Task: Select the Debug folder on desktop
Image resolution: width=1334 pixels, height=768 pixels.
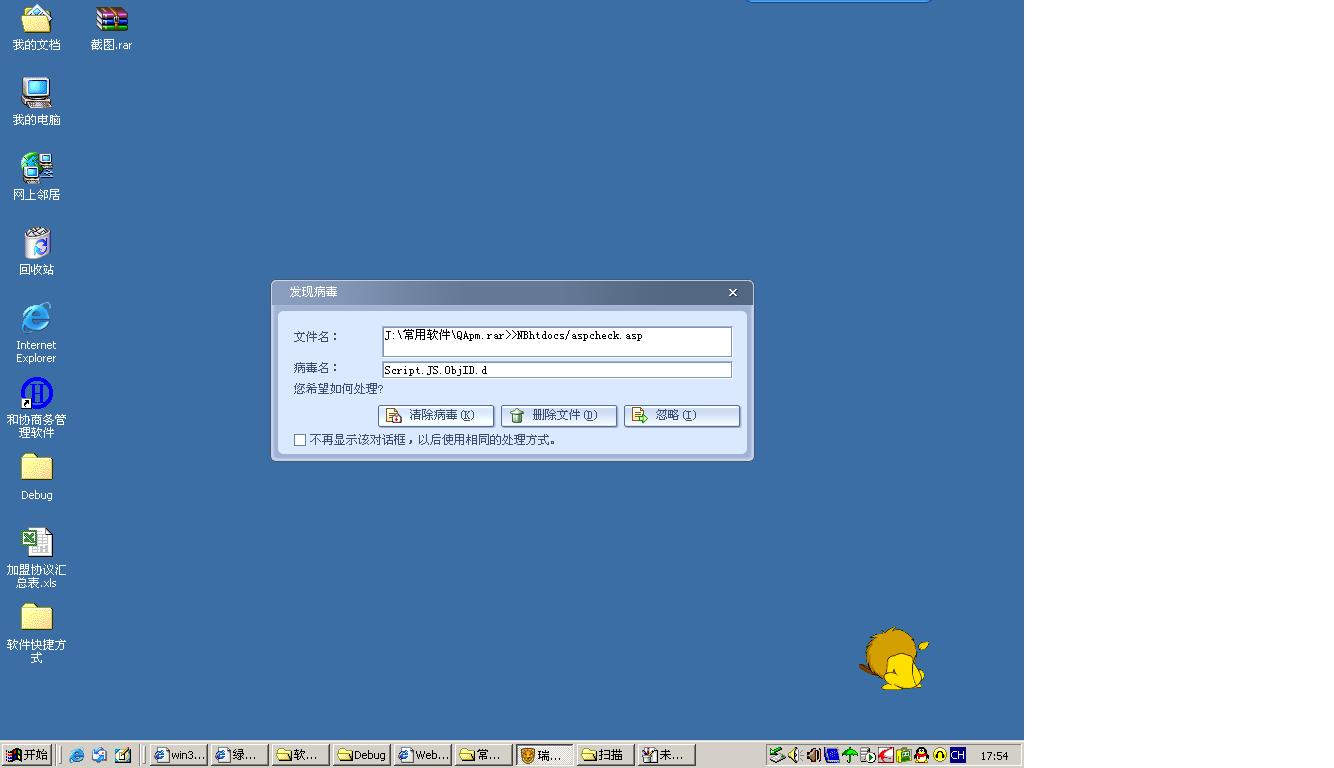Action: point(37,477)
